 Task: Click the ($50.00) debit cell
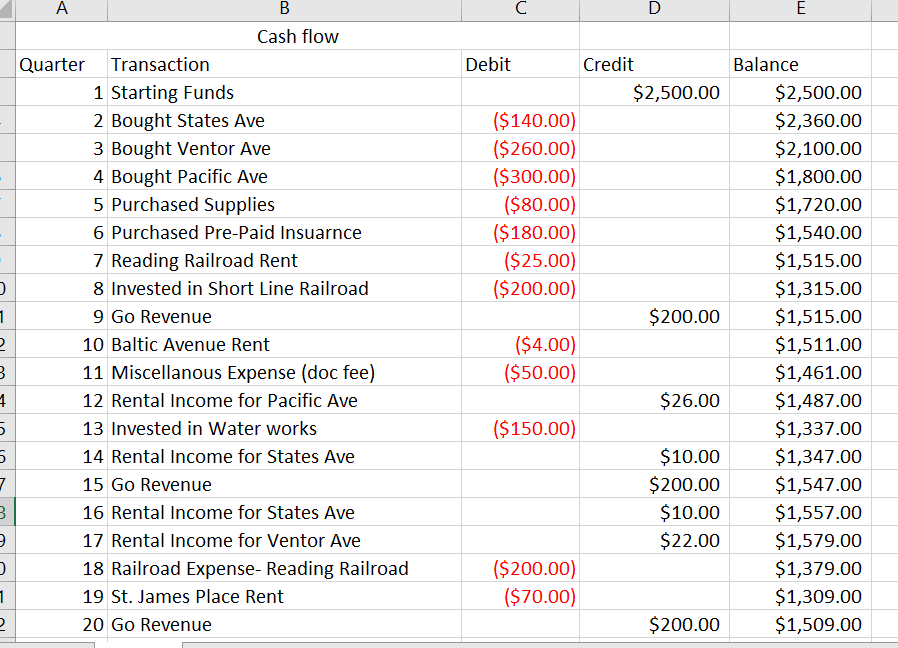[x=520, y=372]
